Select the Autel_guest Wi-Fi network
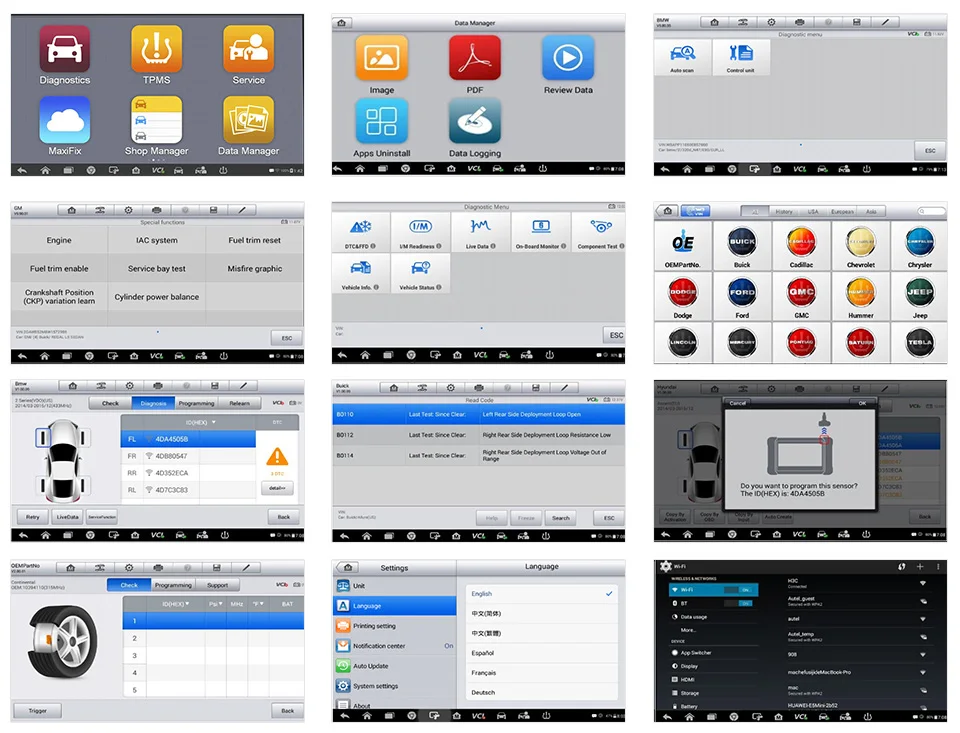Screen dimensions: 960x733 click(x=857, y=601)
